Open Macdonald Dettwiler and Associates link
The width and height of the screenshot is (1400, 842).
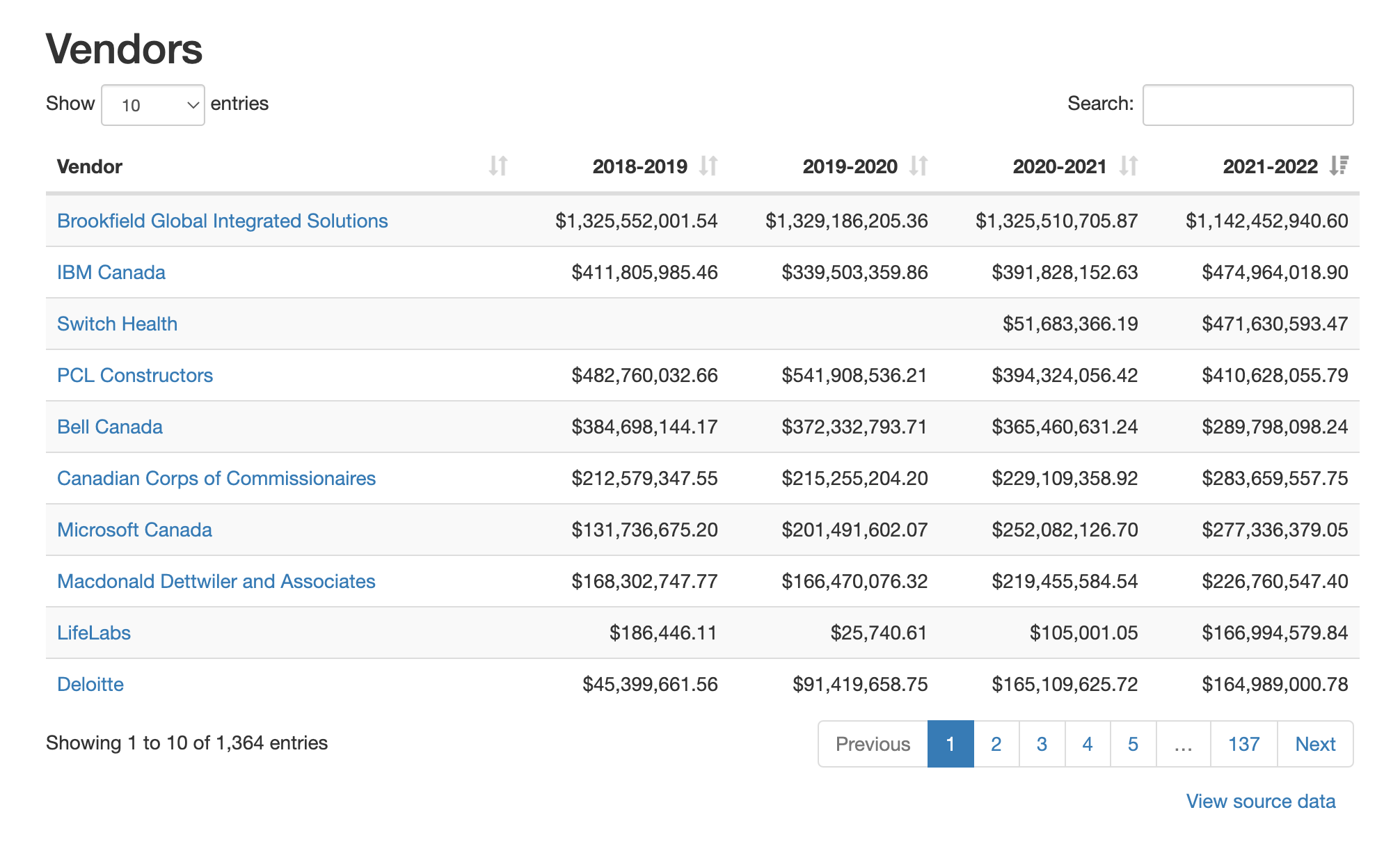coord(216,581)
